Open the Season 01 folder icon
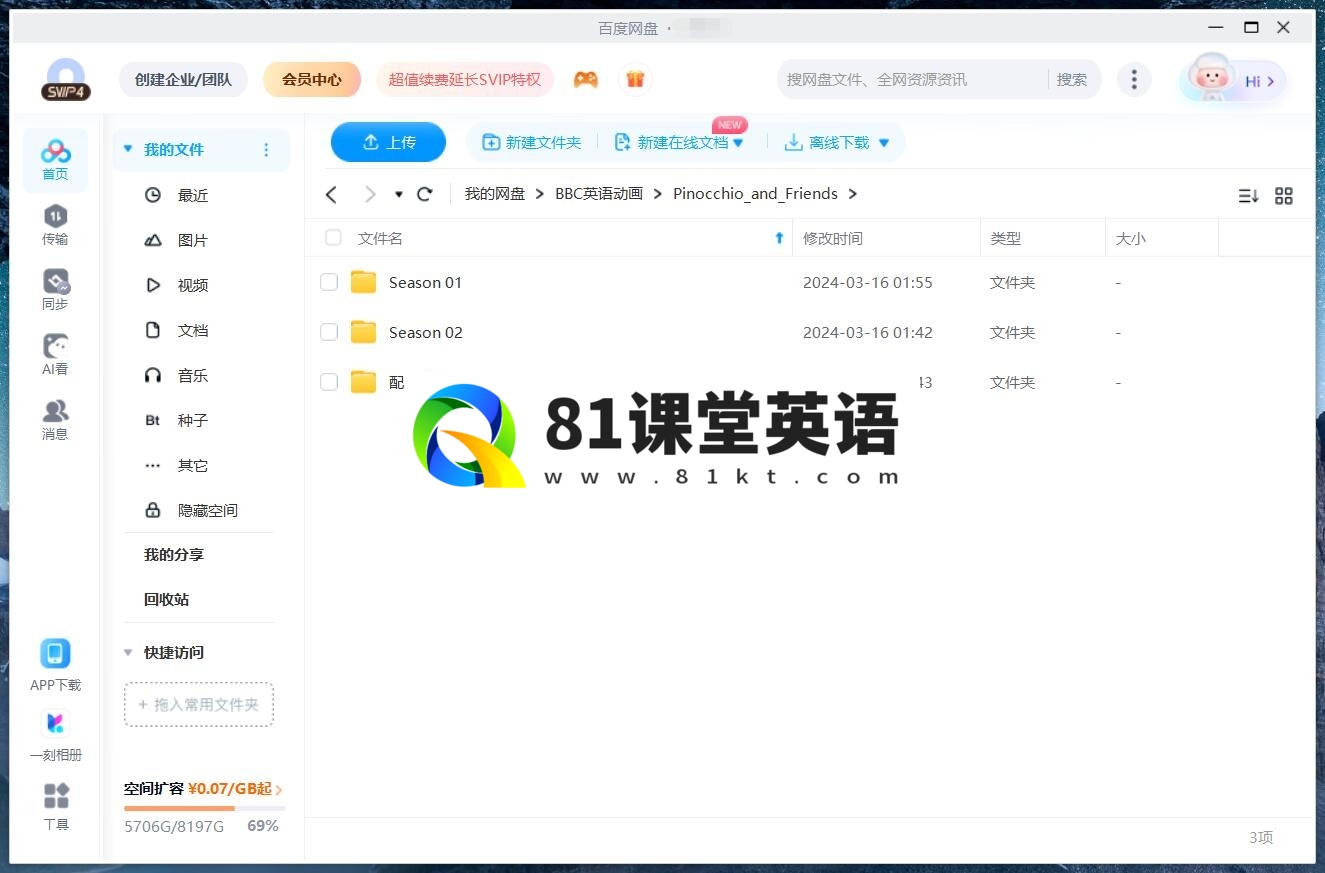 point(363,282)
